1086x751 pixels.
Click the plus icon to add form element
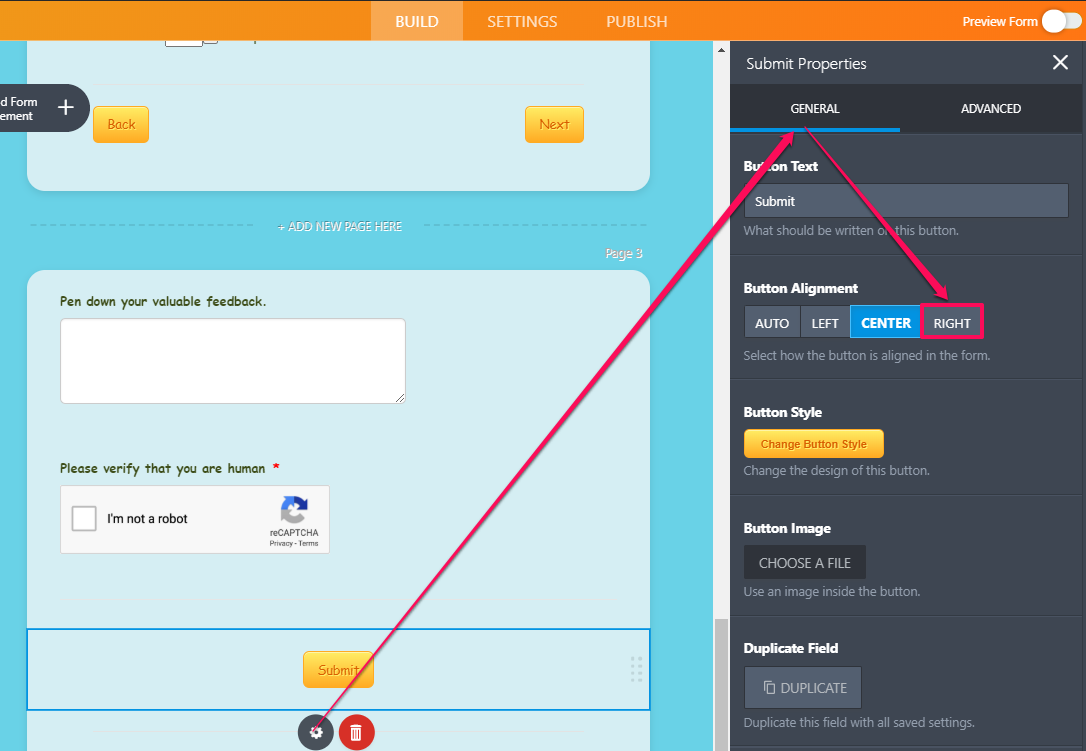pyautogui.click(x=66, y=107)
